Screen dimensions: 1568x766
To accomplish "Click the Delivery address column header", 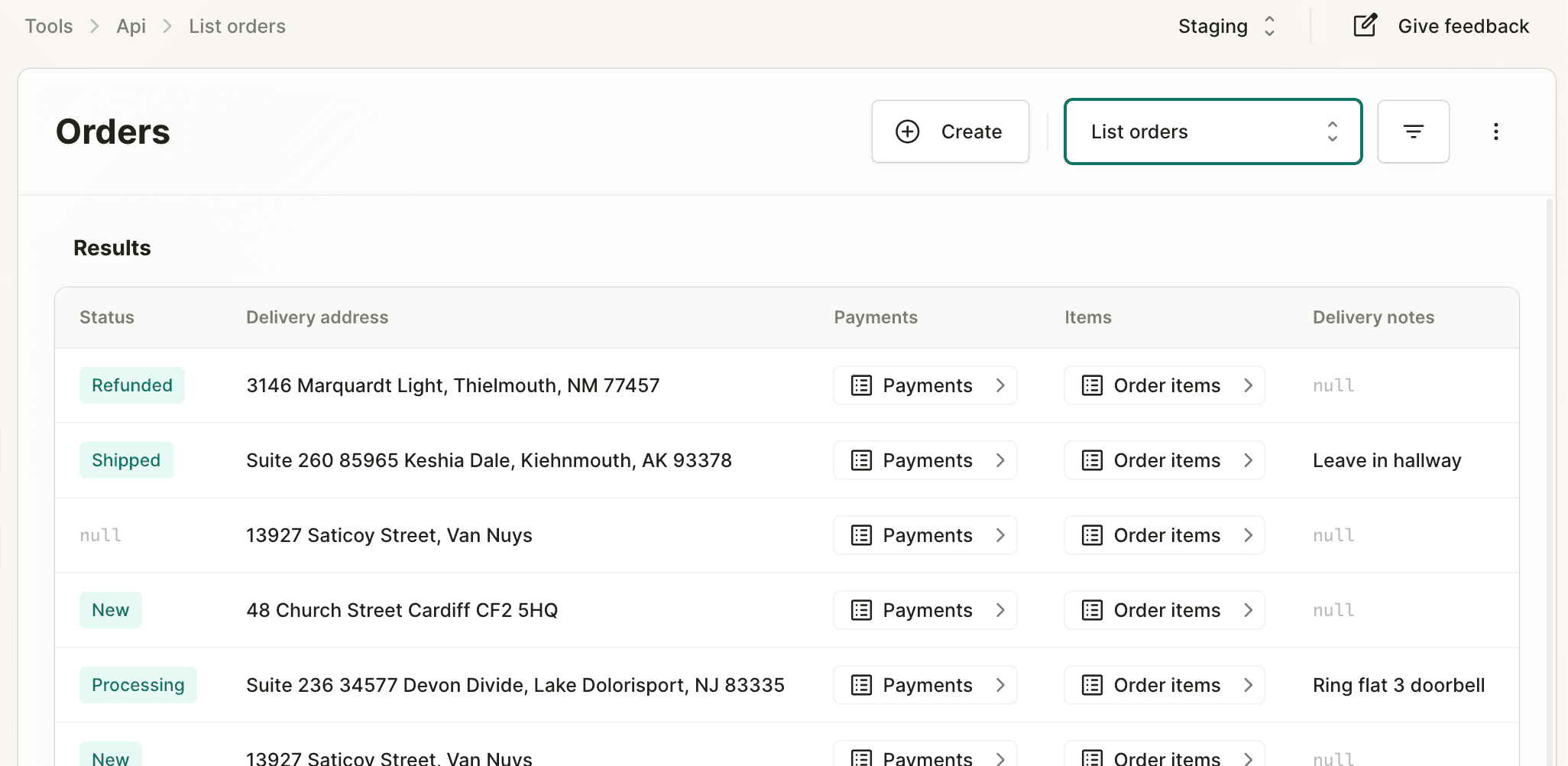I will 317,317.
